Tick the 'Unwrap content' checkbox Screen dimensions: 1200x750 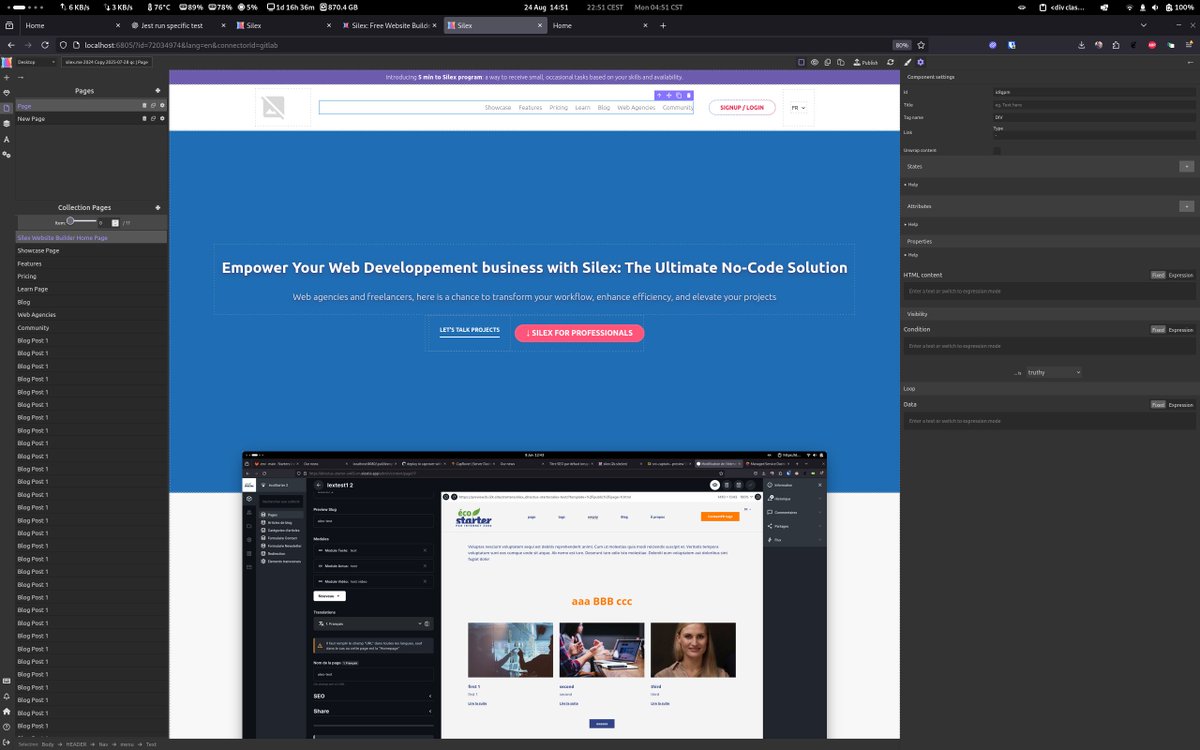coord(997,151)
